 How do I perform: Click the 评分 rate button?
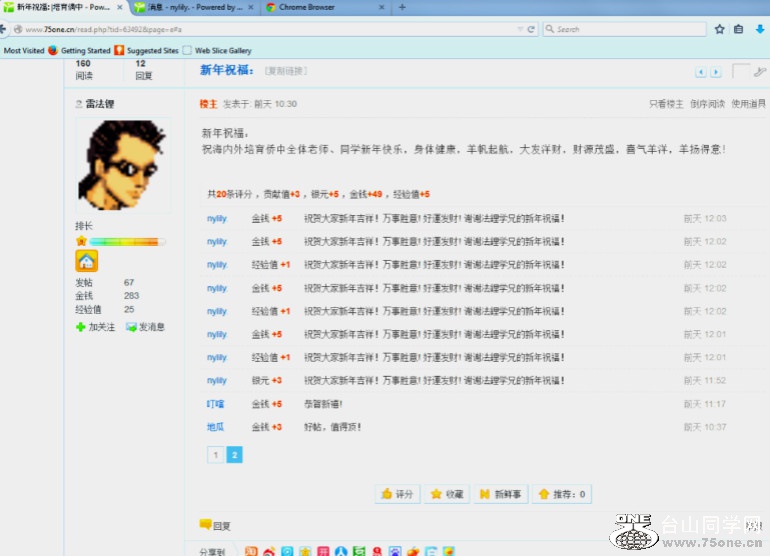point(398,494)
